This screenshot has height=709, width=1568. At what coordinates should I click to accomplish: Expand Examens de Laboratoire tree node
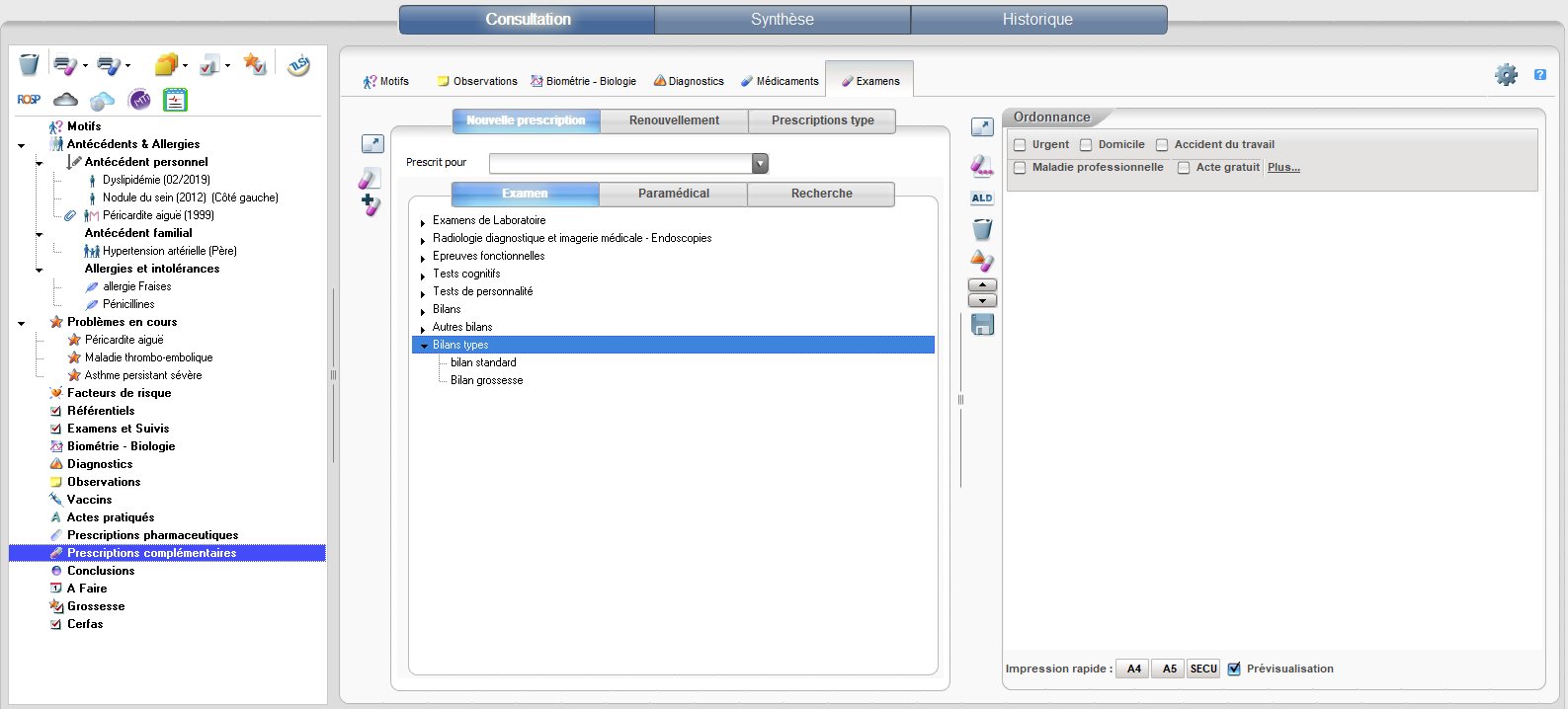click(423, 222)
